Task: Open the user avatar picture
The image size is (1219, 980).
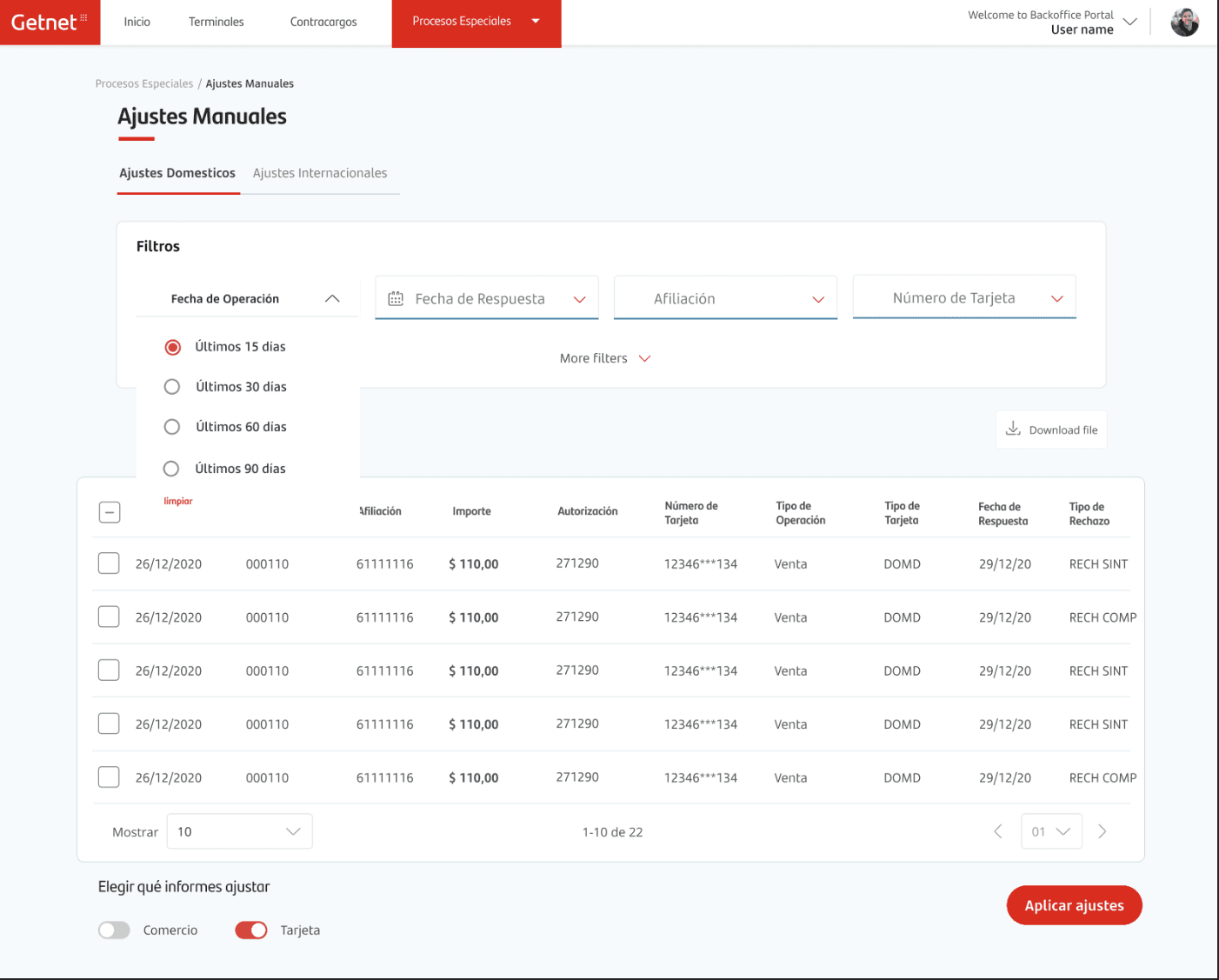Action: pos(1184,23)
